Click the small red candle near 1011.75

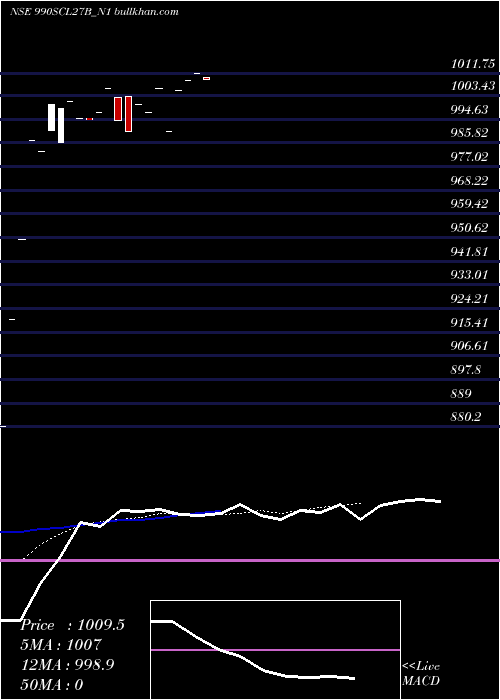click(x=206, y=79)
